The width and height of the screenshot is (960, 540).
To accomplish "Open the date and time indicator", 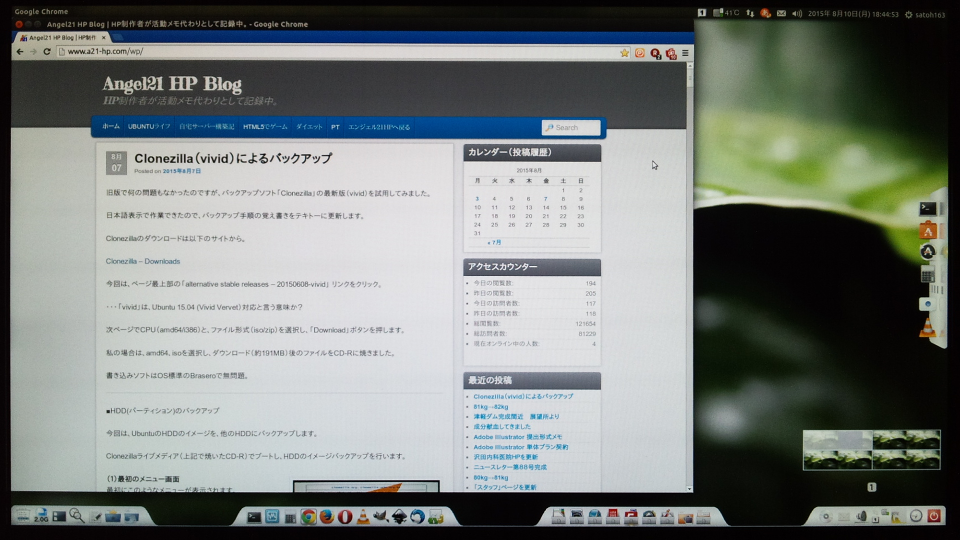I will point(853,14).
